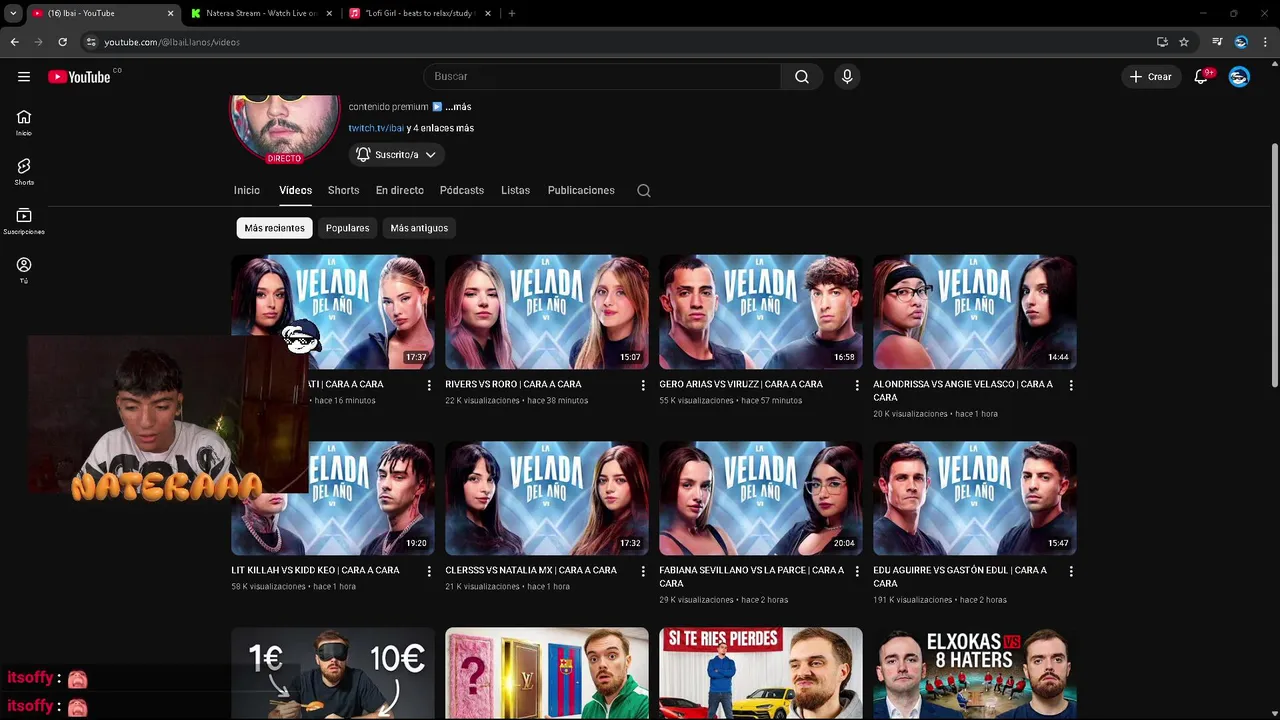
Task: Search within channel magnifier icon
Action: coord(644,190)
